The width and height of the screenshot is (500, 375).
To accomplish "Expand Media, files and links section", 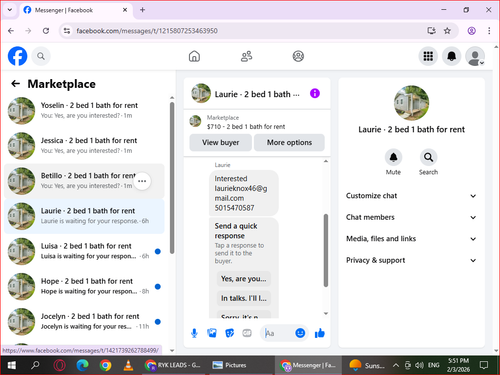I will click(x=411, y=239).
